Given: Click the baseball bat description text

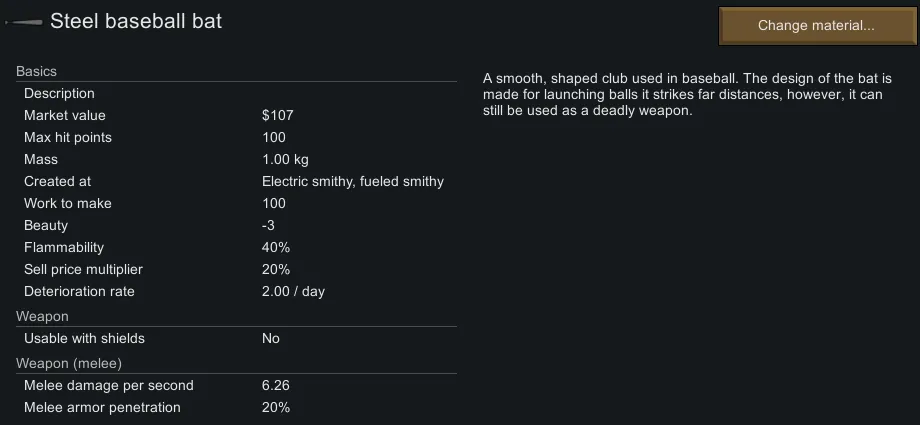Looking at the screenshot, I should 685,94.
